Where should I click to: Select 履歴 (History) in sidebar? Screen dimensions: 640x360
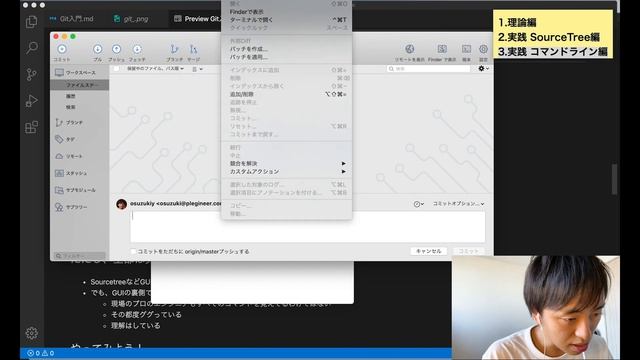click(71, 96)
